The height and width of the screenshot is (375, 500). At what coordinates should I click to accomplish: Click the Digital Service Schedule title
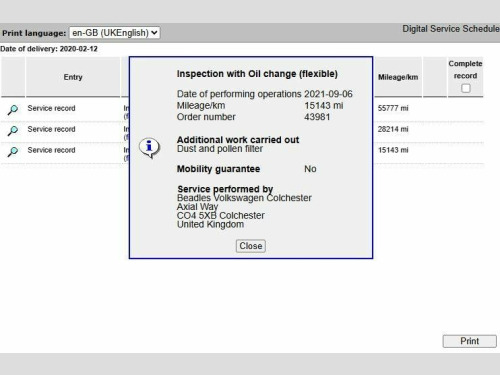(x=451, y=29)
